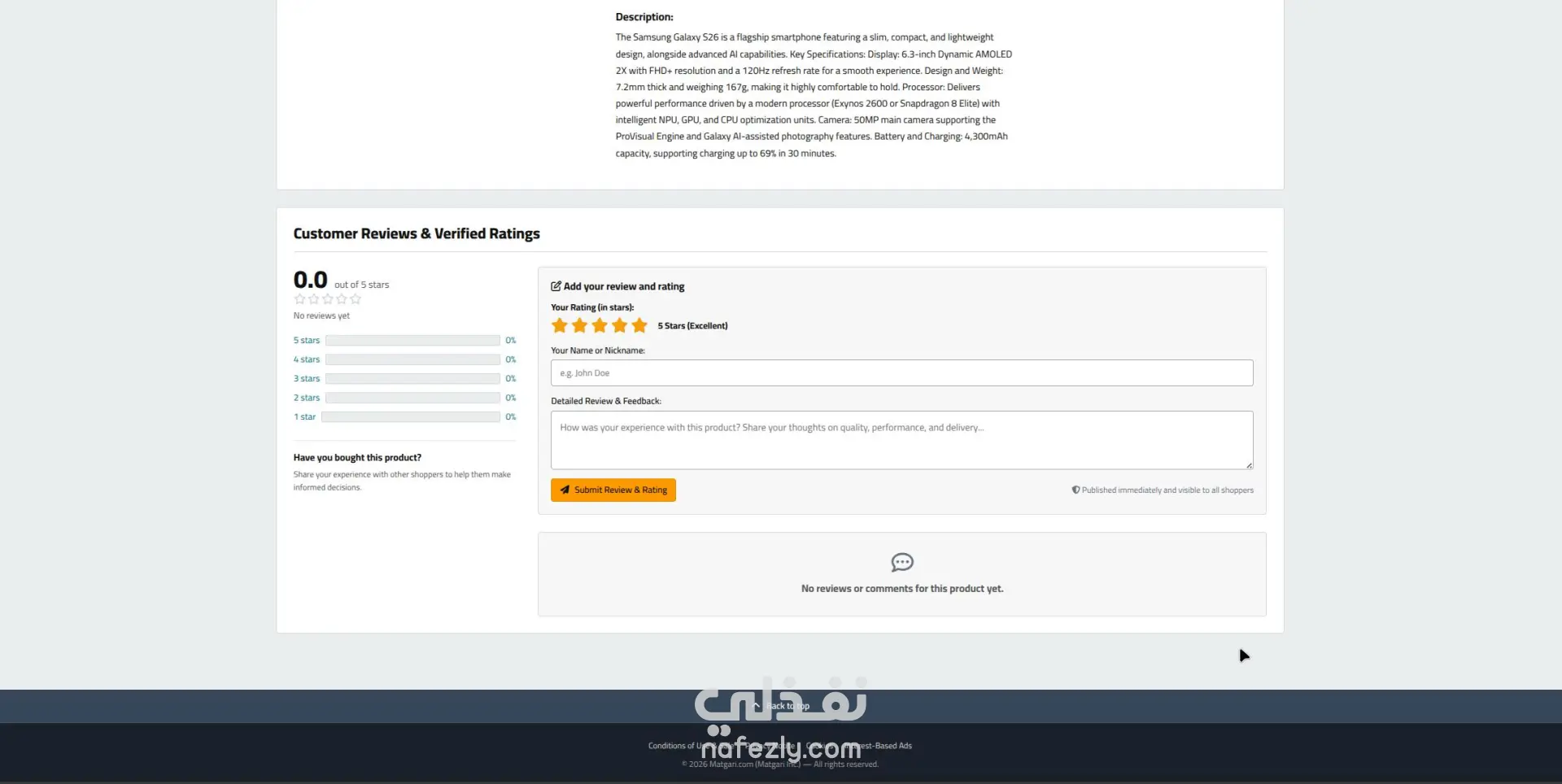Click the fifth orange rating star
The height and width of the screenshot is (784, 1562).
pyautogui.click(x=639, y=325)
